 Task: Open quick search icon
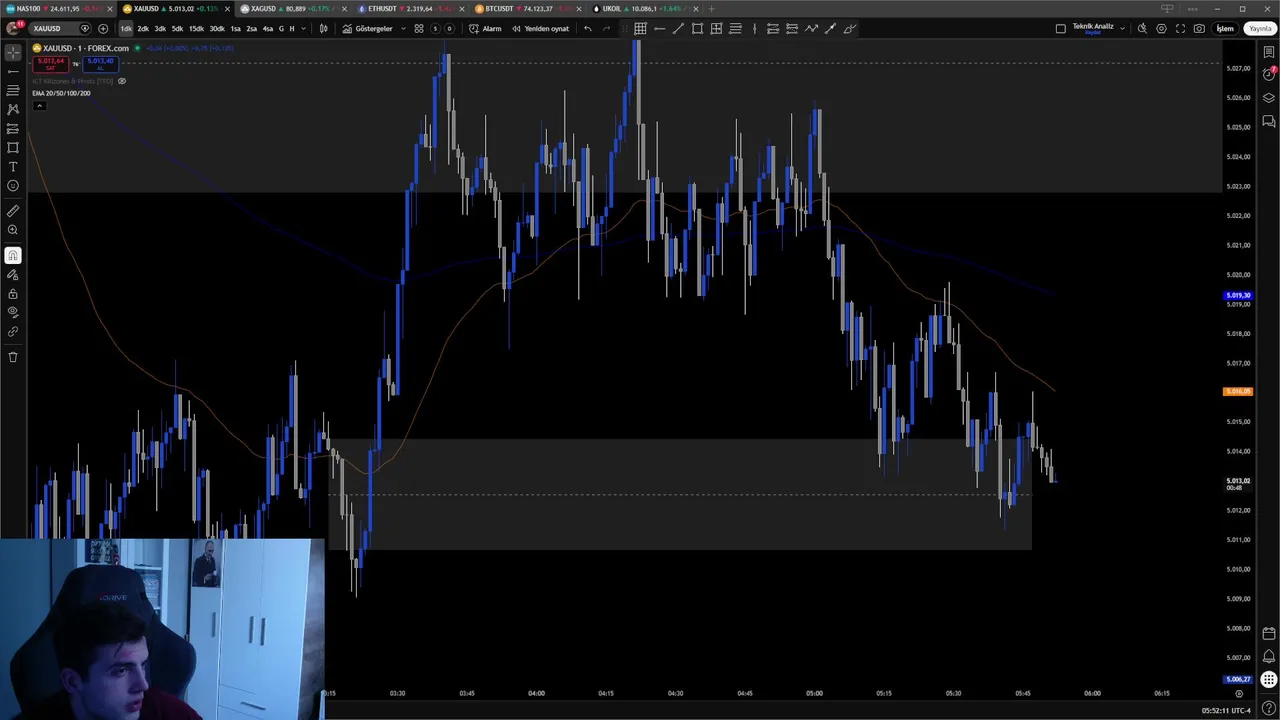[1142, 29]
